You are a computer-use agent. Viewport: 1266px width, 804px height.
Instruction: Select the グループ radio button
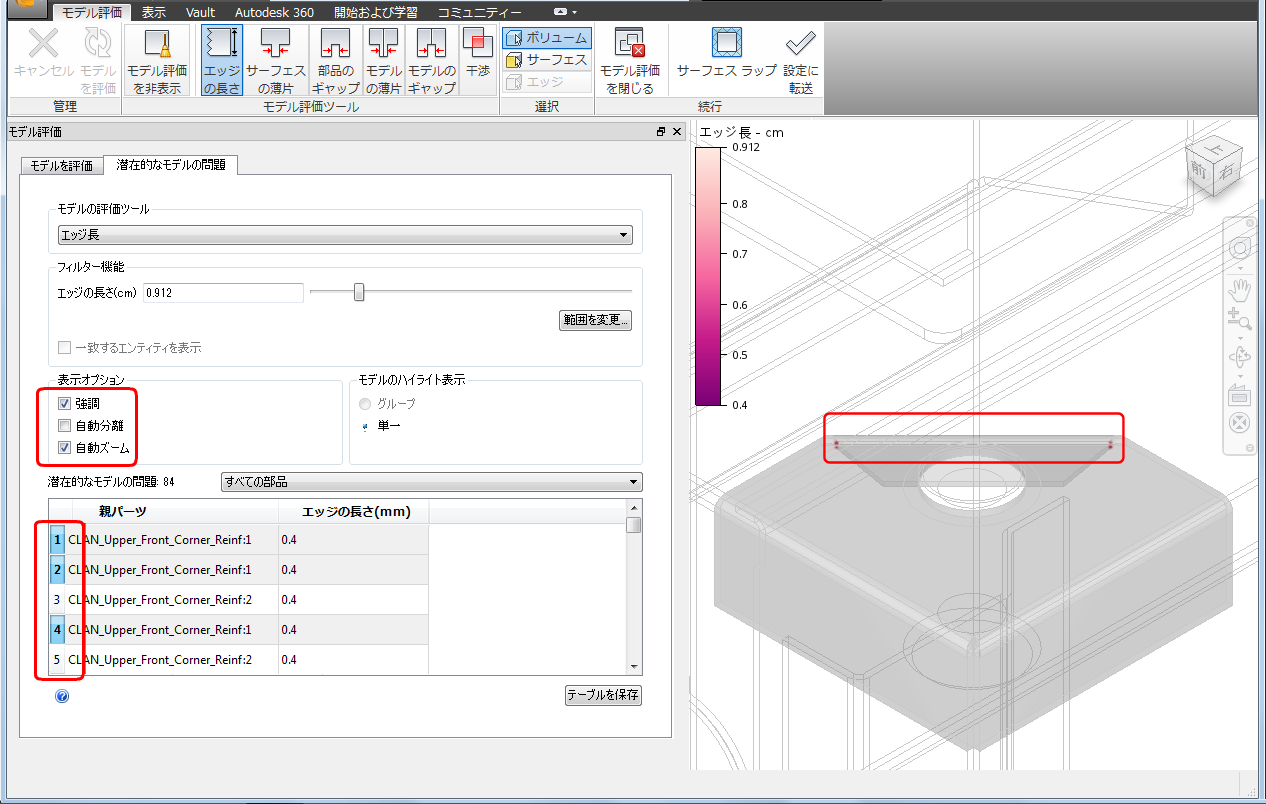[365, 404]
